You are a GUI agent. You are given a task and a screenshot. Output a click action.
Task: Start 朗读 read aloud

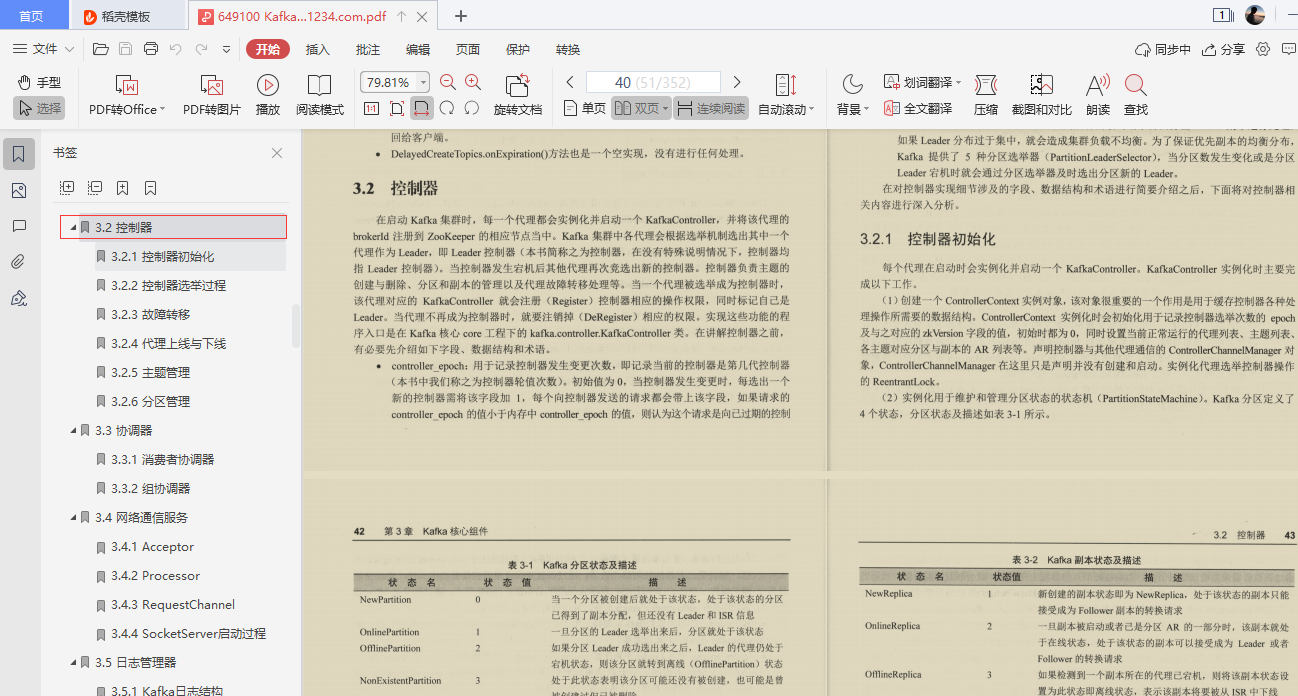point(1098,95)
